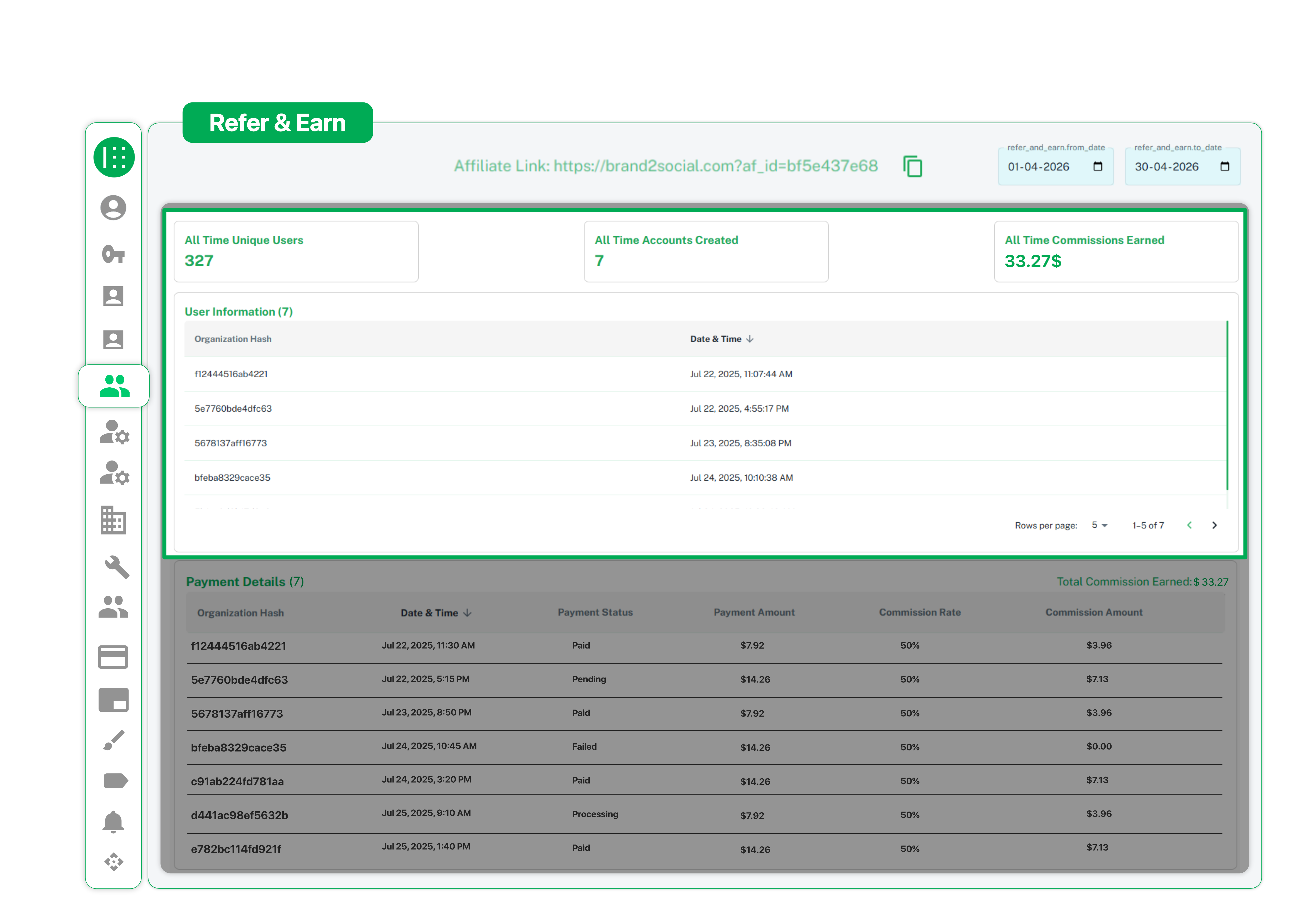Open the upper user-settings gear icon
This screenshot has width=1307, height=924.
(114, 432)
